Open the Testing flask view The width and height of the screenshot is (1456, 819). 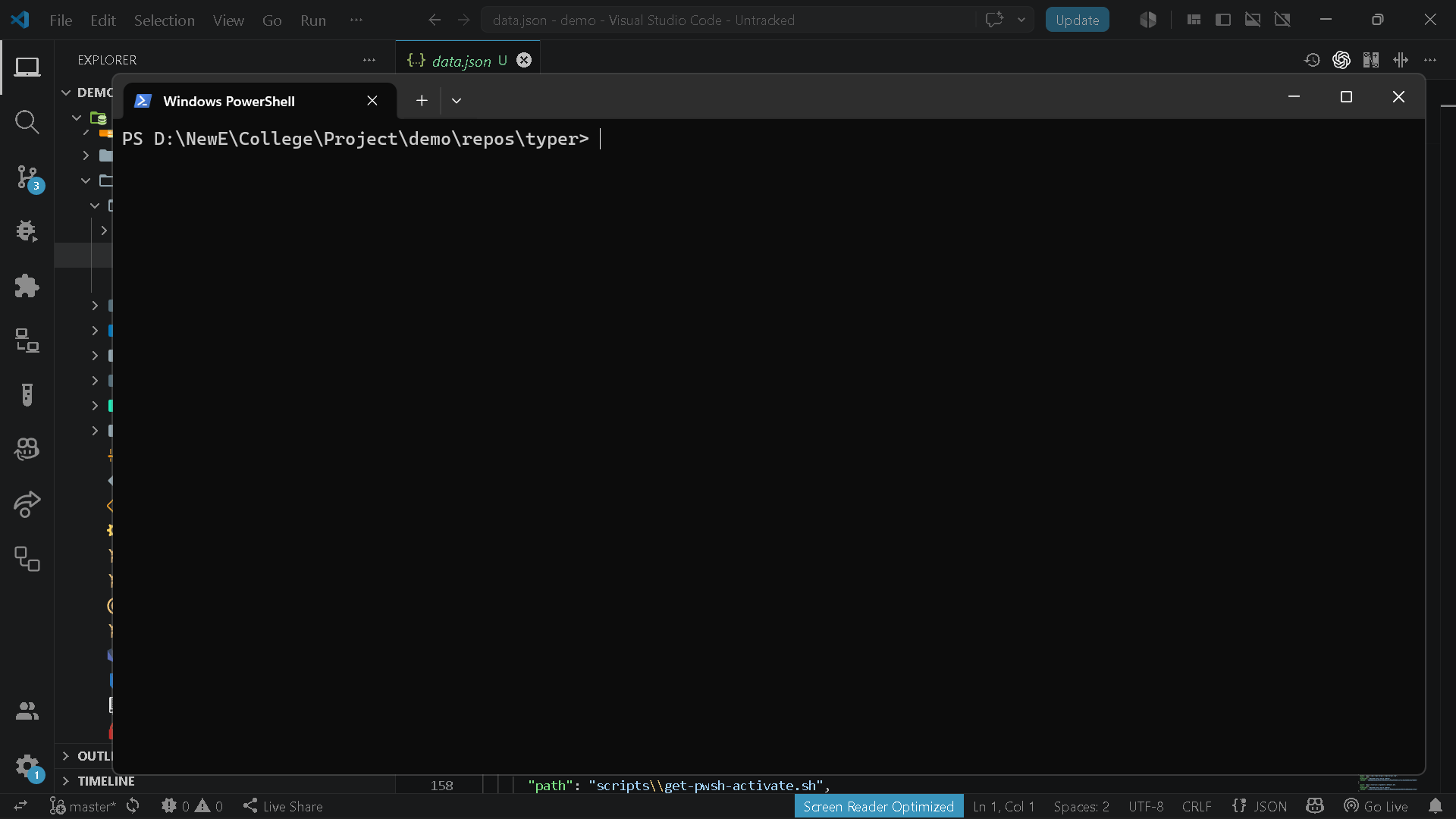coord(27,395)
